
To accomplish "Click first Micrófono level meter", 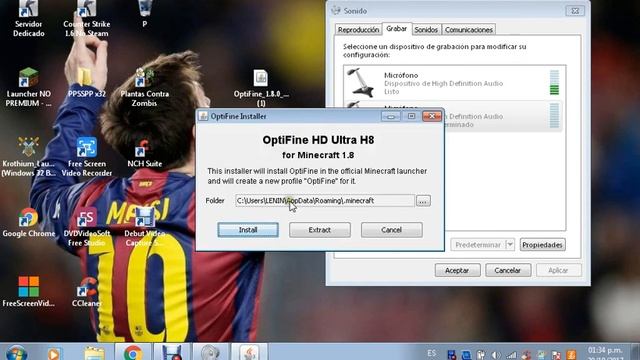I will 554,82.
